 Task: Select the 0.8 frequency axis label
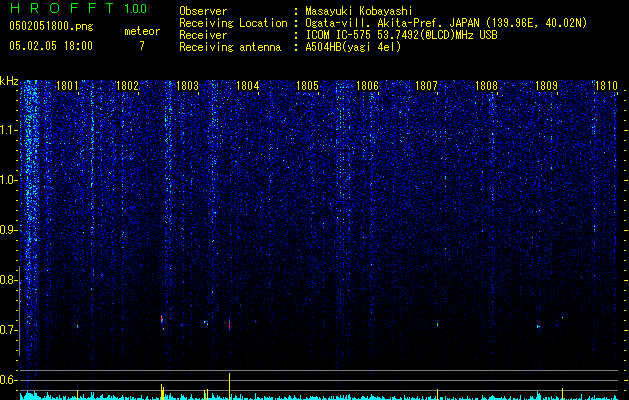pyautogui.click(x=9, y=280)
